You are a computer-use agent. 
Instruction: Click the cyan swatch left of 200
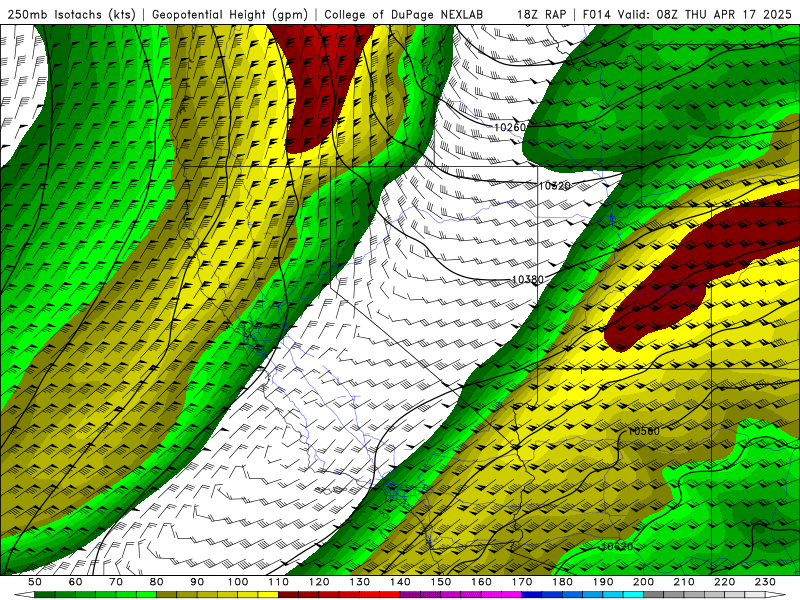[x=634, y=595]
